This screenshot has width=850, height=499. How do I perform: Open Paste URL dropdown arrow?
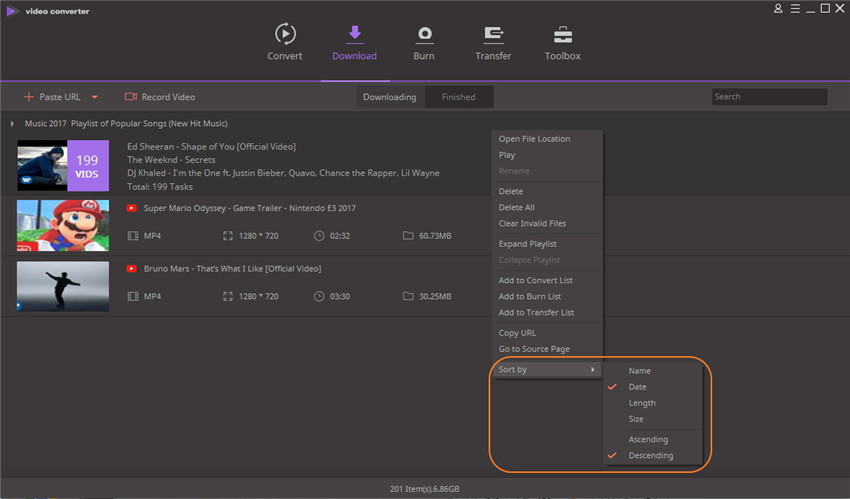click(x=95, y=97)
